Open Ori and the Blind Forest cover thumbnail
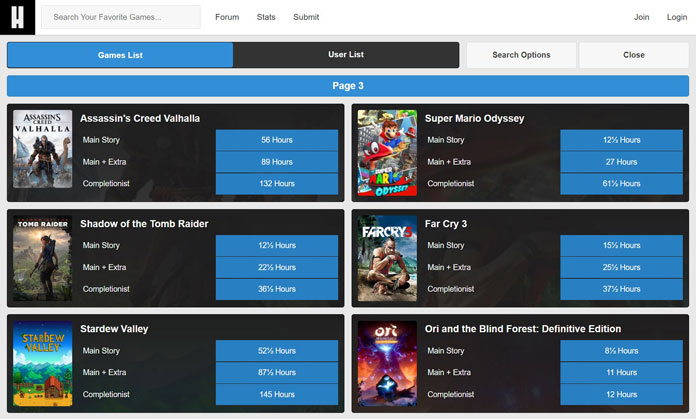 click(x=388, y=364)
